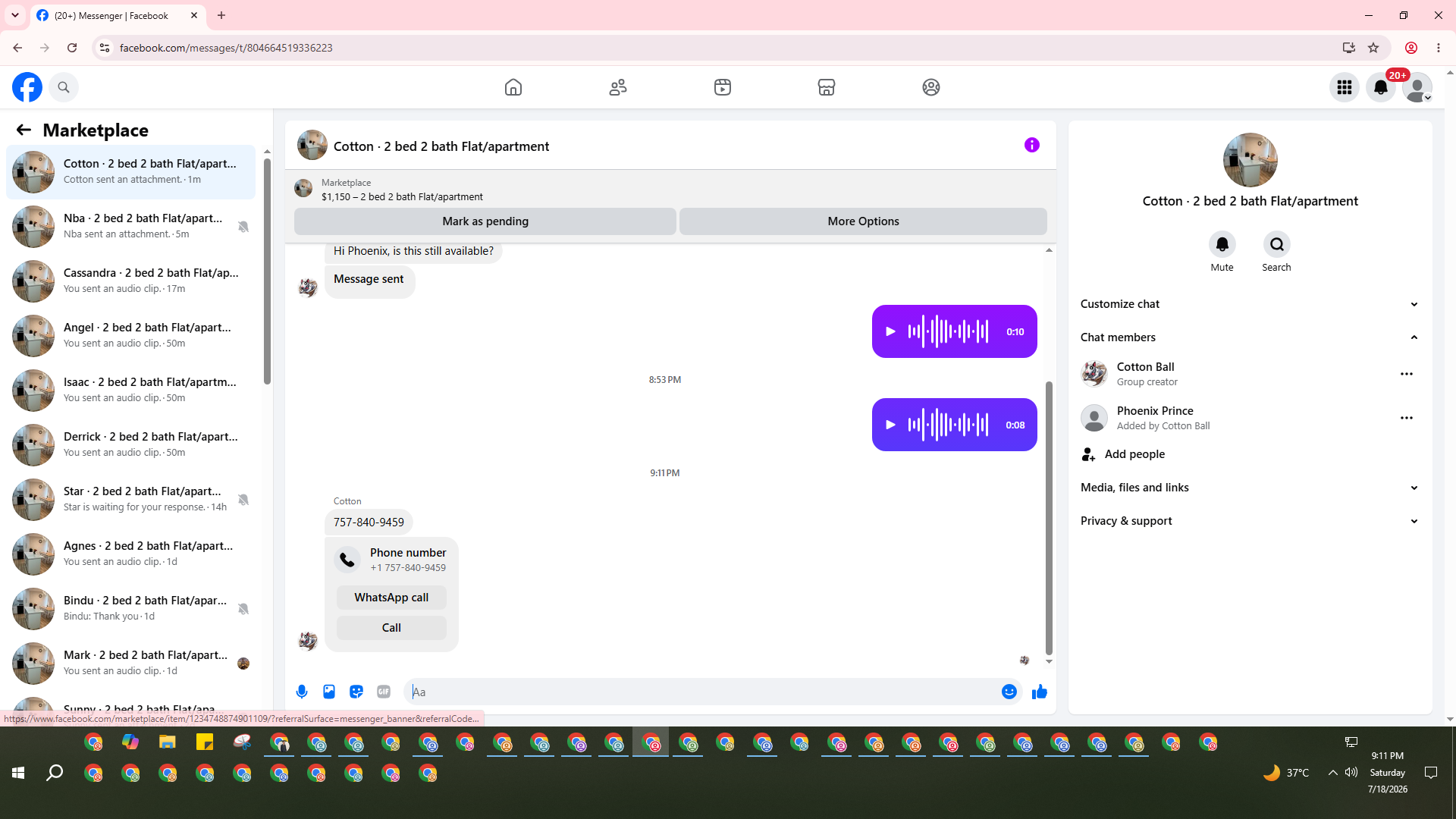Click the chat messages scrollbar

[x=1049, y=518]
